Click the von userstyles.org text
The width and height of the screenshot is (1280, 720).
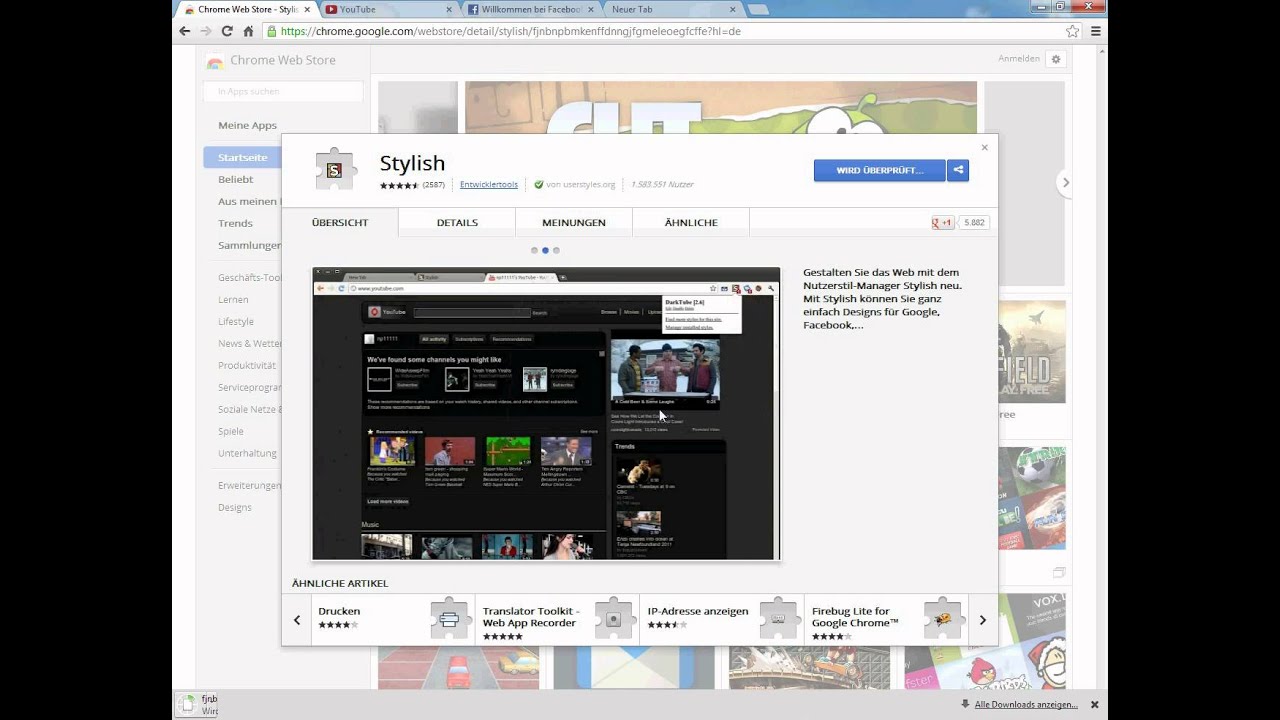581,184
